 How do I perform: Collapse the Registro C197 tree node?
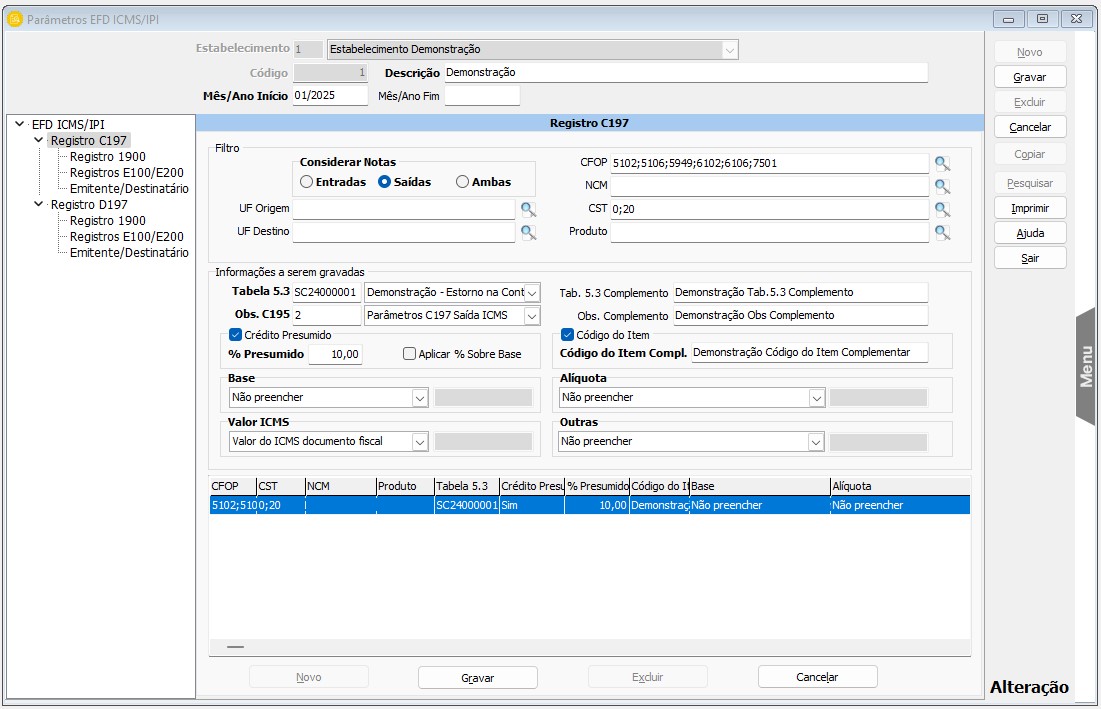pos(39,141)
